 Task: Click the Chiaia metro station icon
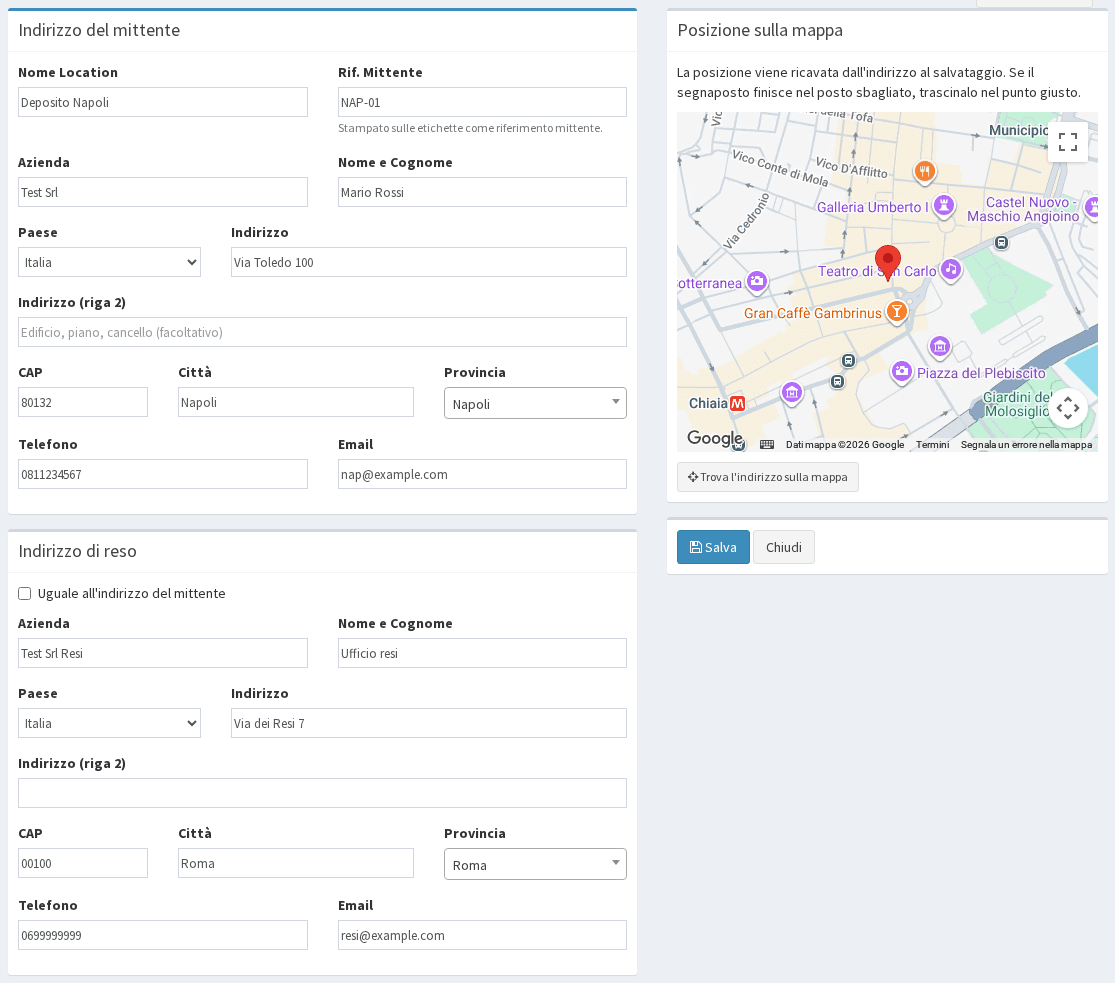[737, 403]
